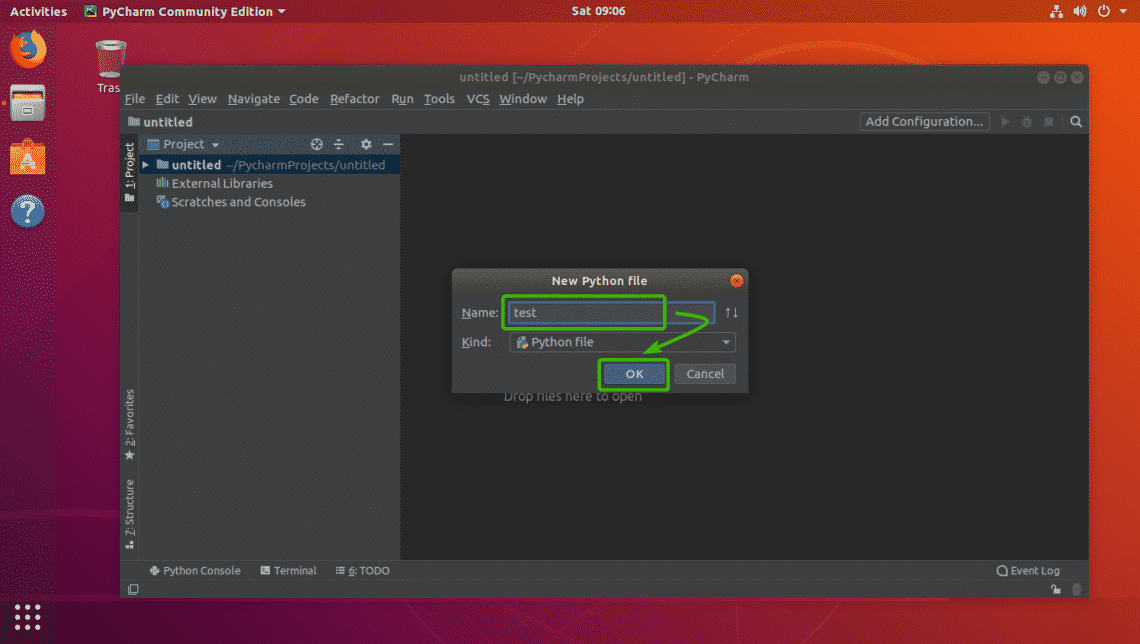The width and height of the screenshot is (1140, 644).
Task: Open the Code menu
Action: [x=303, y=99]
